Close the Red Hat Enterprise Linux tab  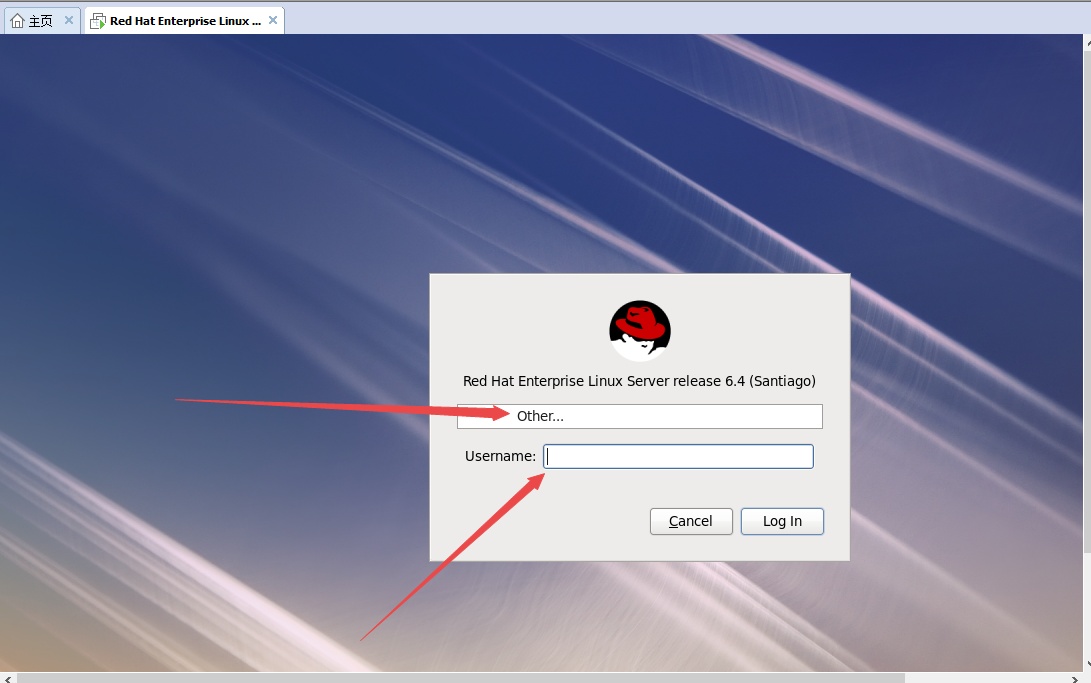point(273,20)
